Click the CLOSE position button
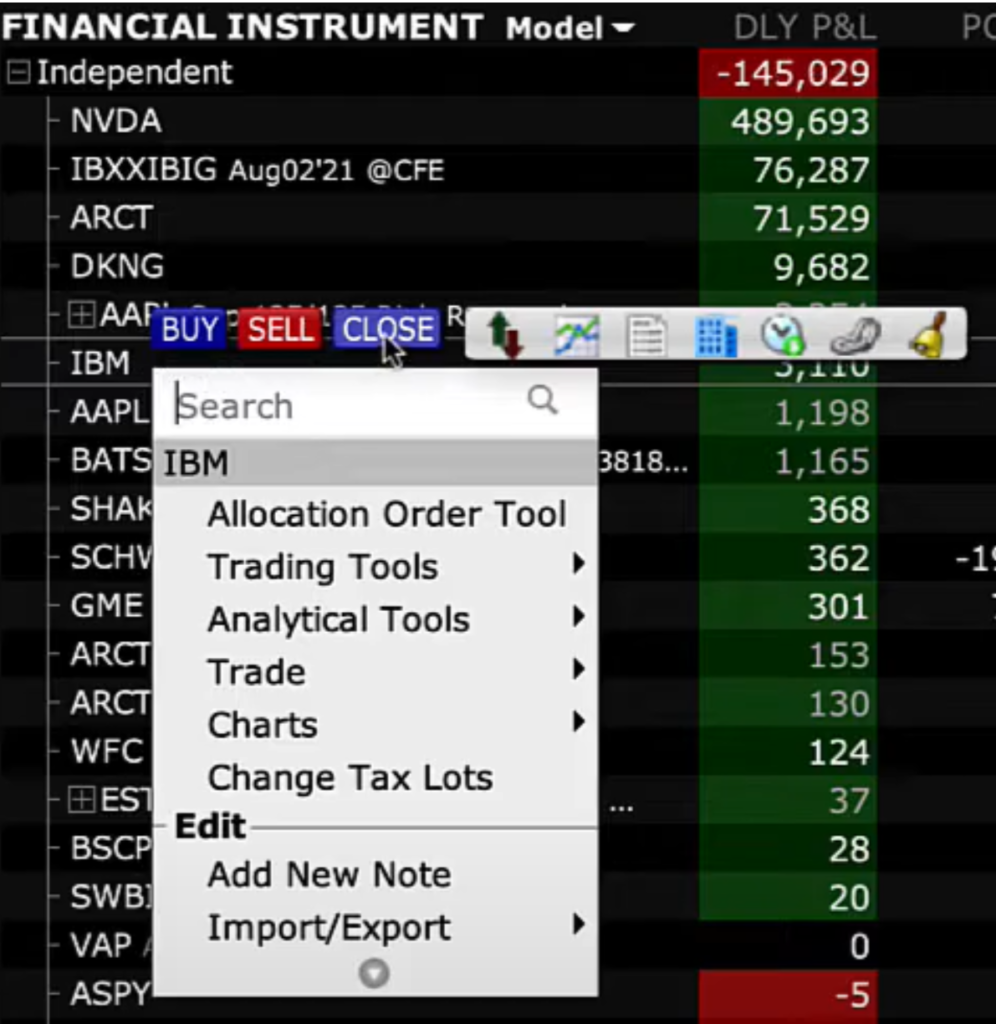The width and height of the screenshot is (996, 1024). [x=387, y=330]
